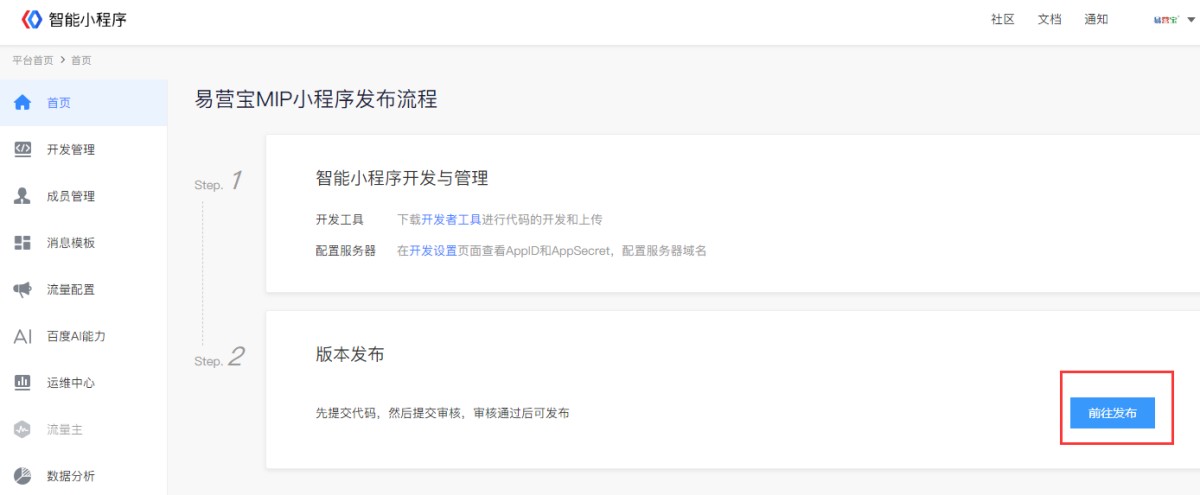
Task: Open 通知 in the top navigation
Action: [1096, 19]
